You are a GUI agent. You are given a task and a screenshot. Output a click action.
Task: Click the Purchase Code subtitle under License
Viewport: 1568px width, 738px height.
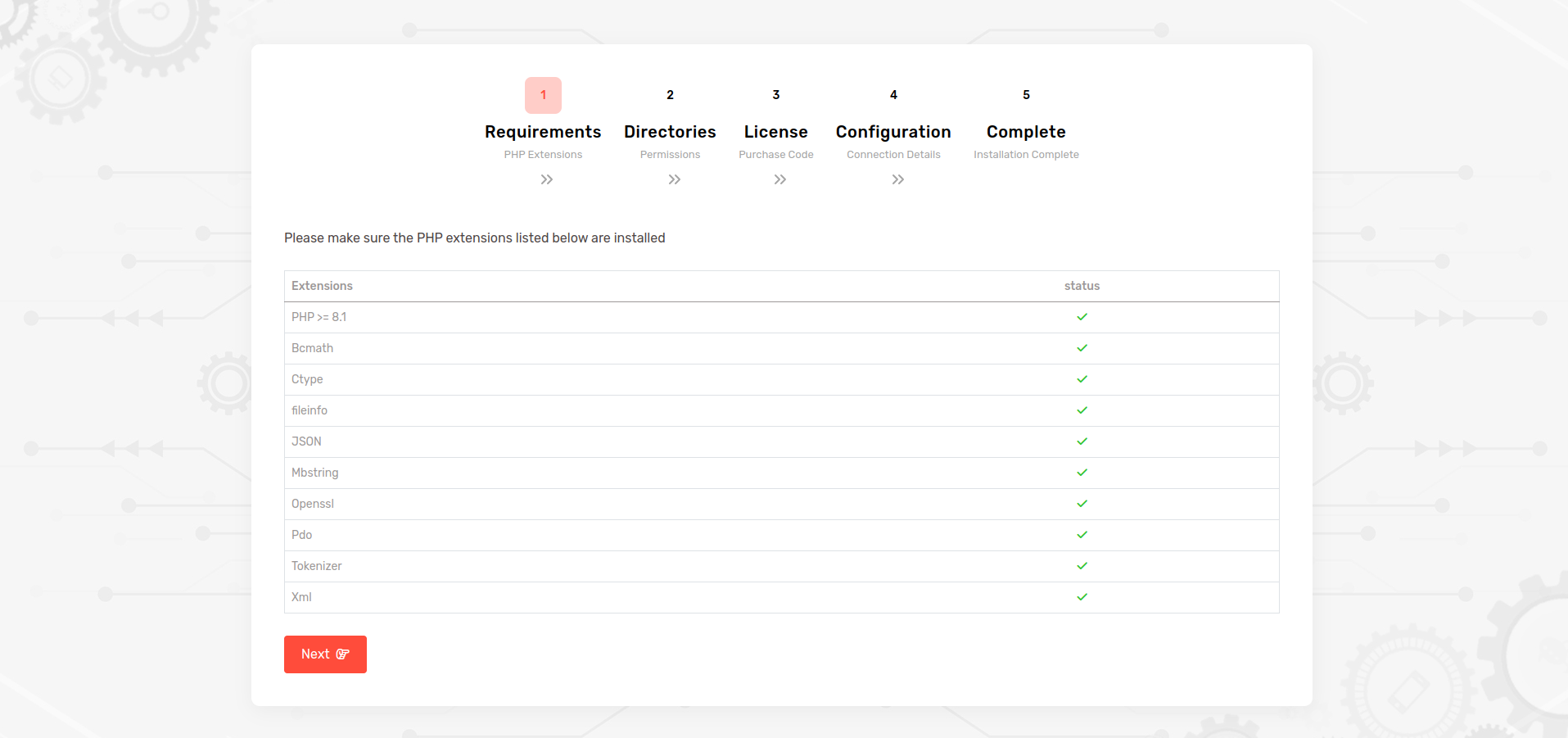coord(775,155)
